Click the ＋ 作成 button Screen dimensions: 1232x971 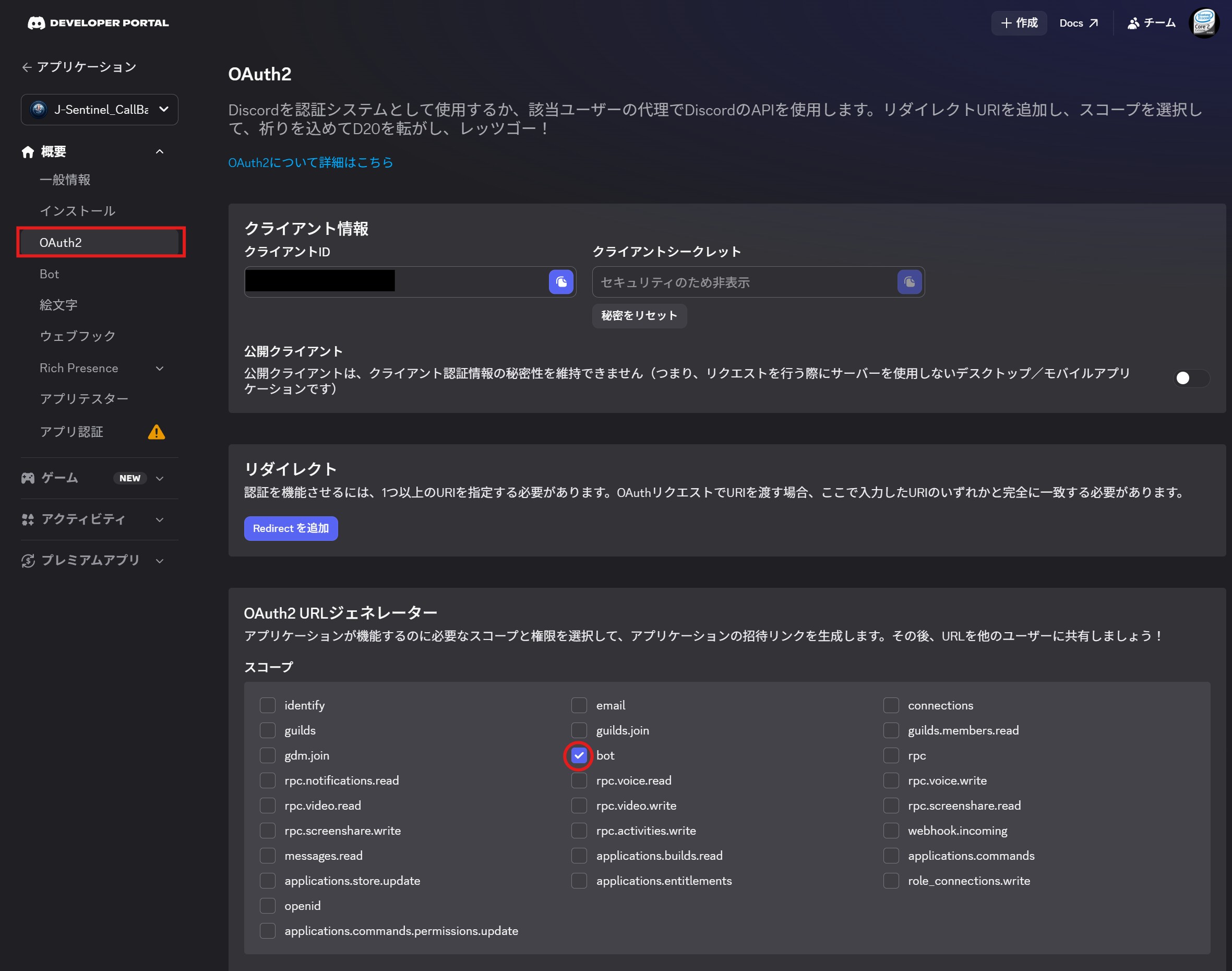[1019, 23]
